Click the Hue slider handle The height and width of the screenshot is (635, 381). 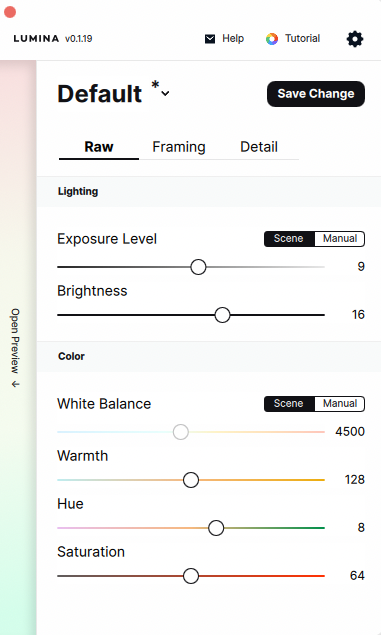pos(216,528)
